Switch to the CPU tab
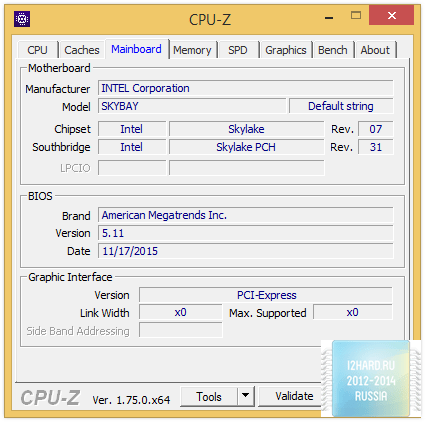 [37, 50]
